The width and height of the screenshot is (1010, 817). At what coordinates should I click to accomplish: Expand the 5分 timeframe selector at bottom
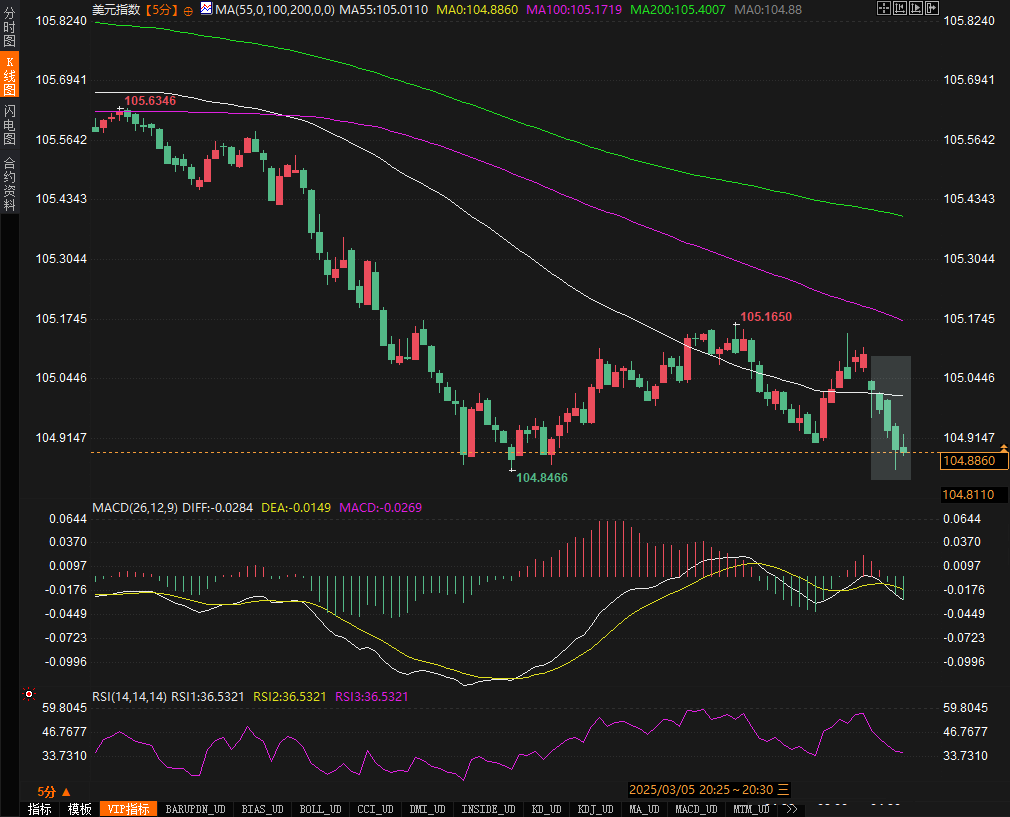pyautogui.click(x=52, y=790)
